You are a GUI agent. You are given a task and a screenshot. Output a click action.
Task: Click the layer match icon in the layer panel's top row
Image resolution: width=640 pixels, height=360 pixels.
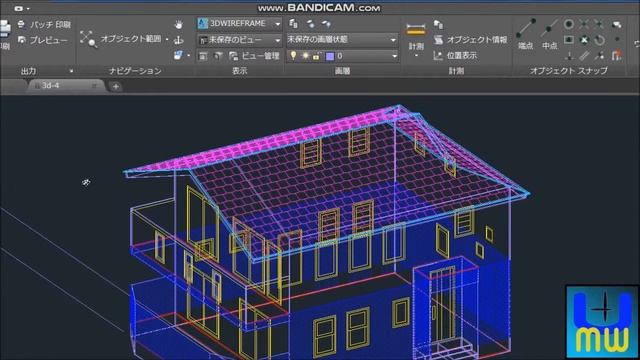coord(311,24)
